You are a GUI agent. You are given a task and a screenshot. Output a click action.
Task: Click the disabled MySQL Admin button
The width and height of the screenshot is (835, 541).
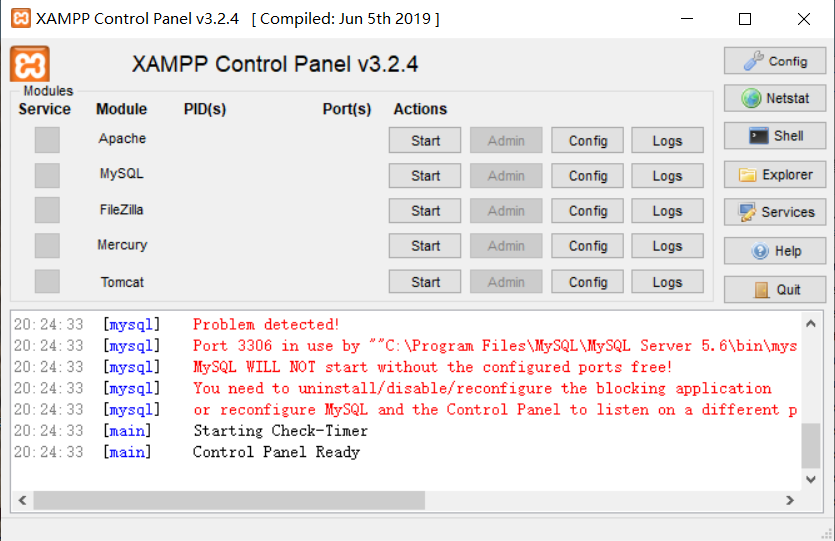pos(506,175)
